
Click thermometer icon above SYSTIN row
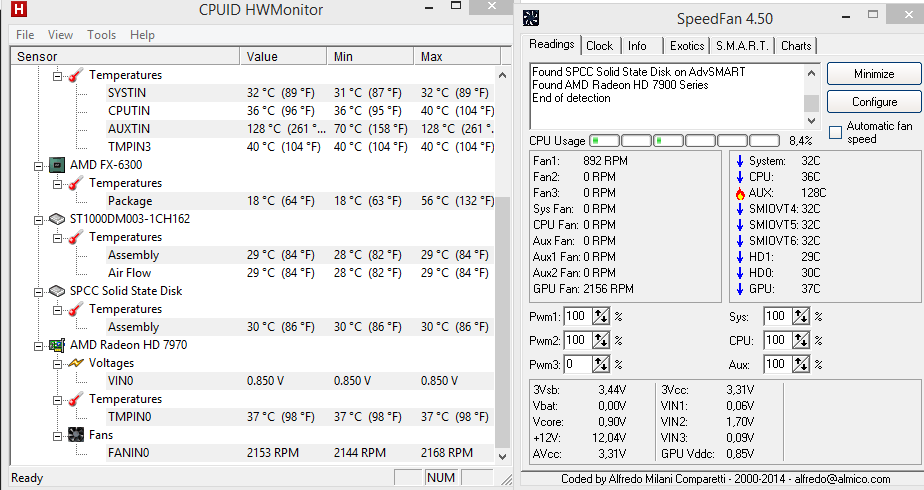pyautogui.click(x=75, y=75)
